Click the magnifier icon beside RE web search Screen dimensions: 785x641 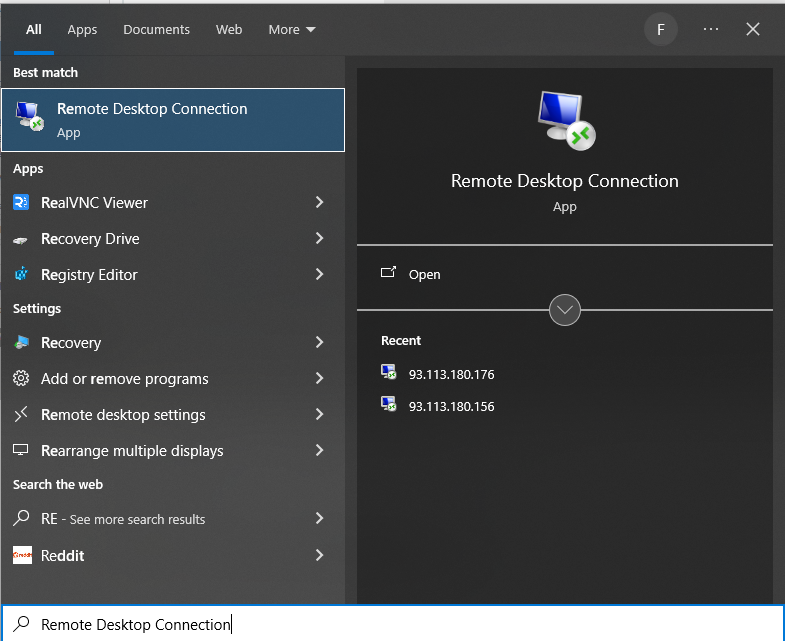coord(21,518)
